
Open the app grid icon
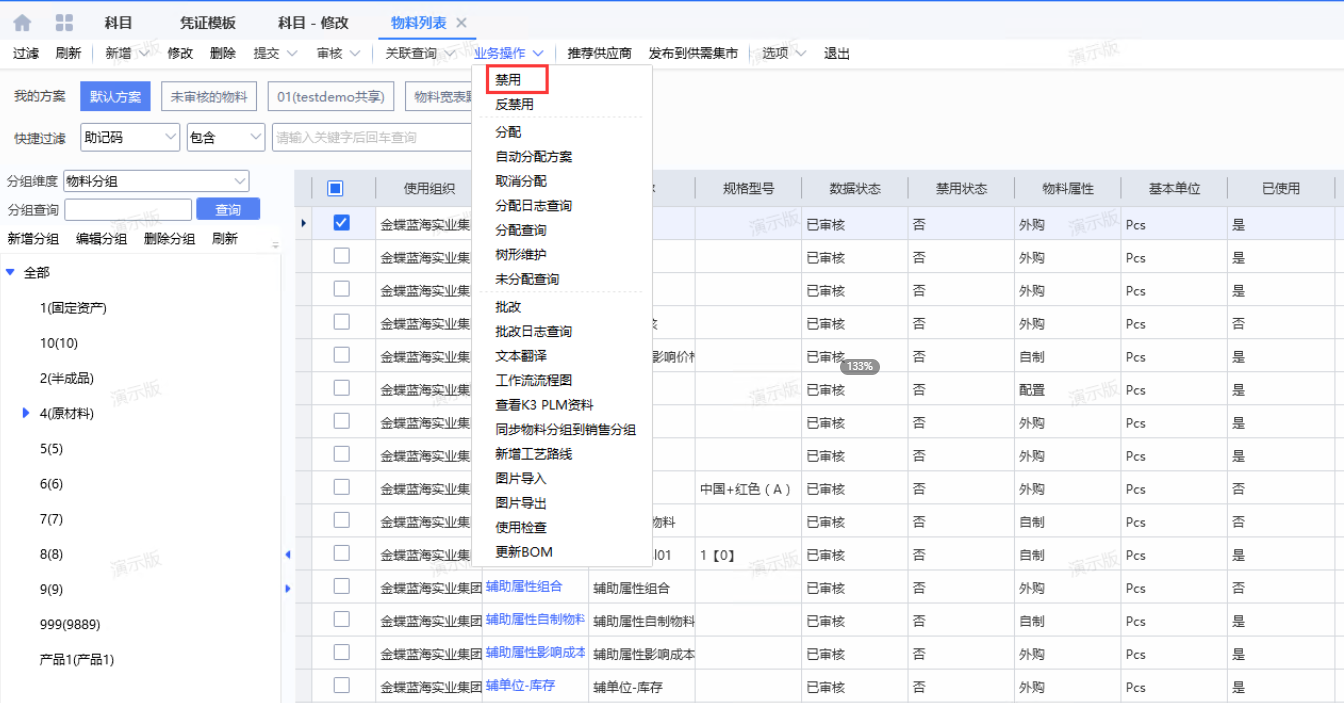pos(64,22)
